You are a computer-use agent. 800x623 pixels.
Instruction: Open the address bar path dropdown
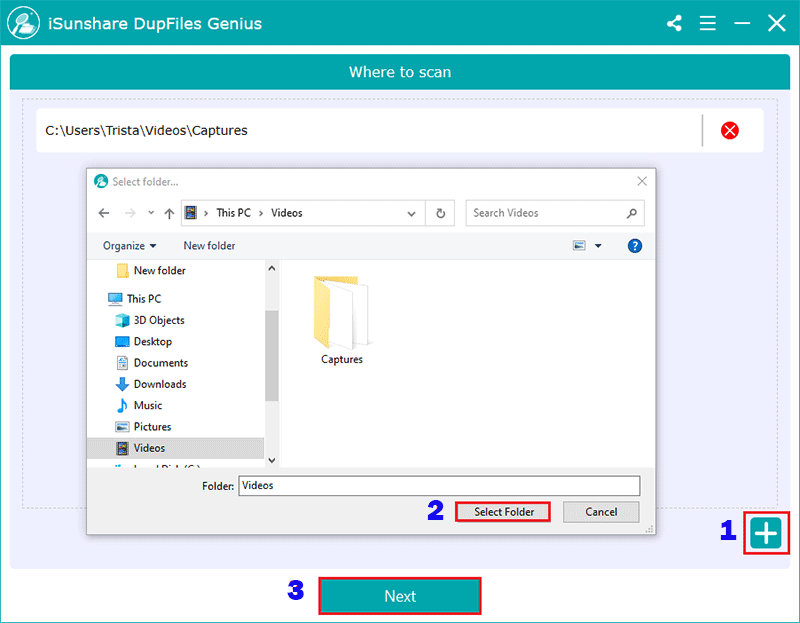point(411,213)
